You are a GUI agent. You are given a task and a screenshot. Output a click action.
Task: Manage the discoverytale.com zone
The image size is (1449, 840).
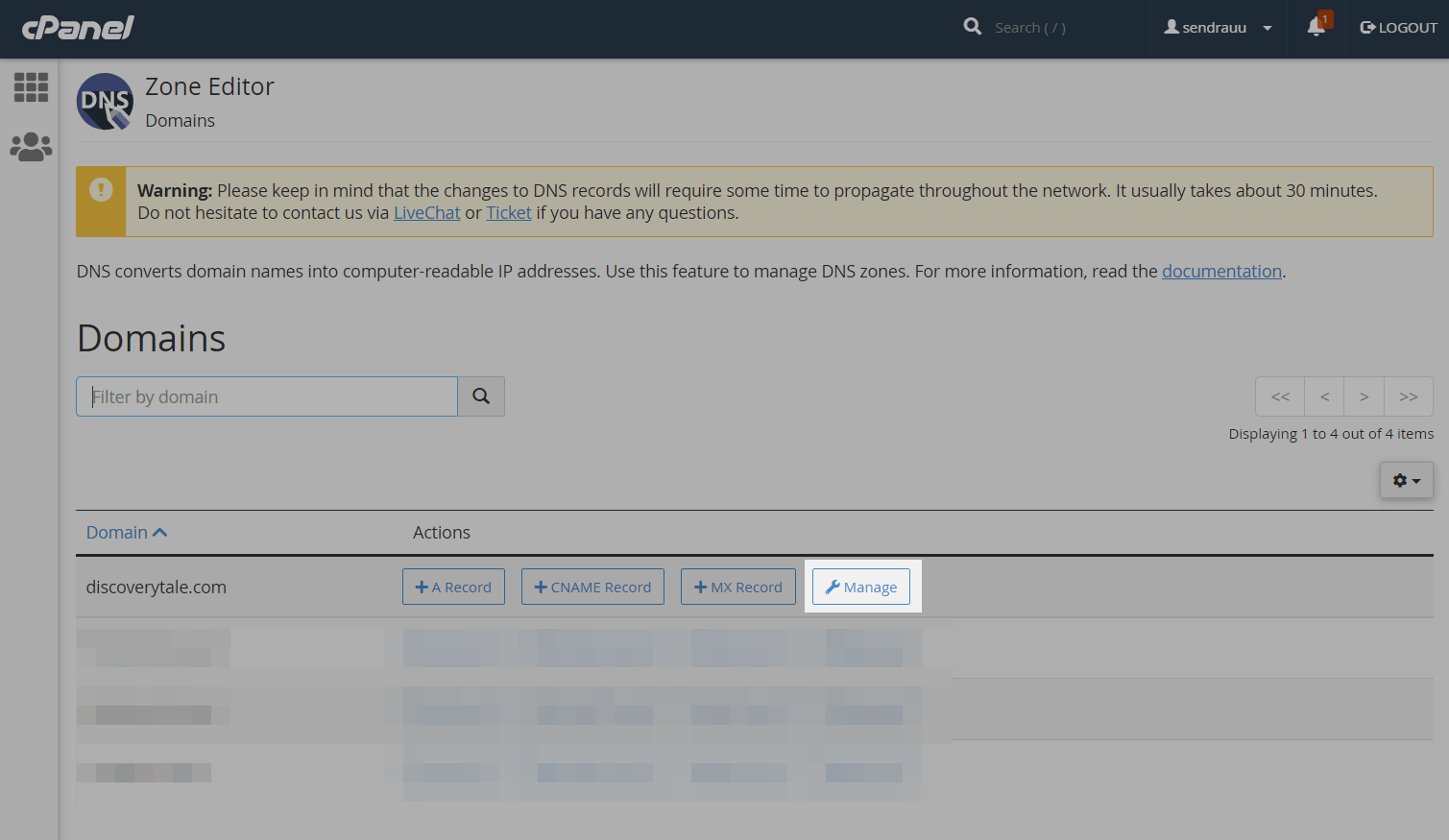click(861, 588)
